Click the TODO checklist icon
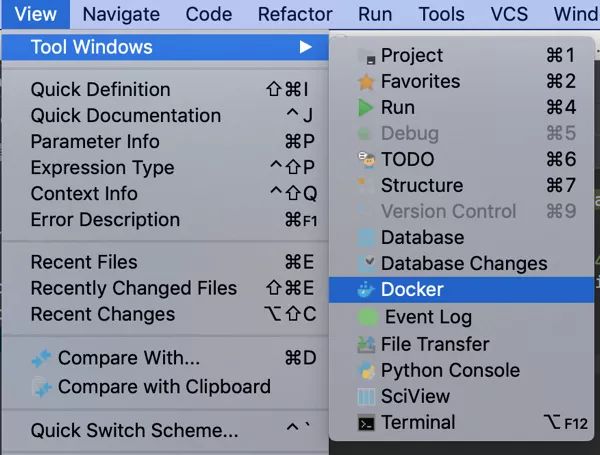Screen dimensions: 600x455 [367, 160]
